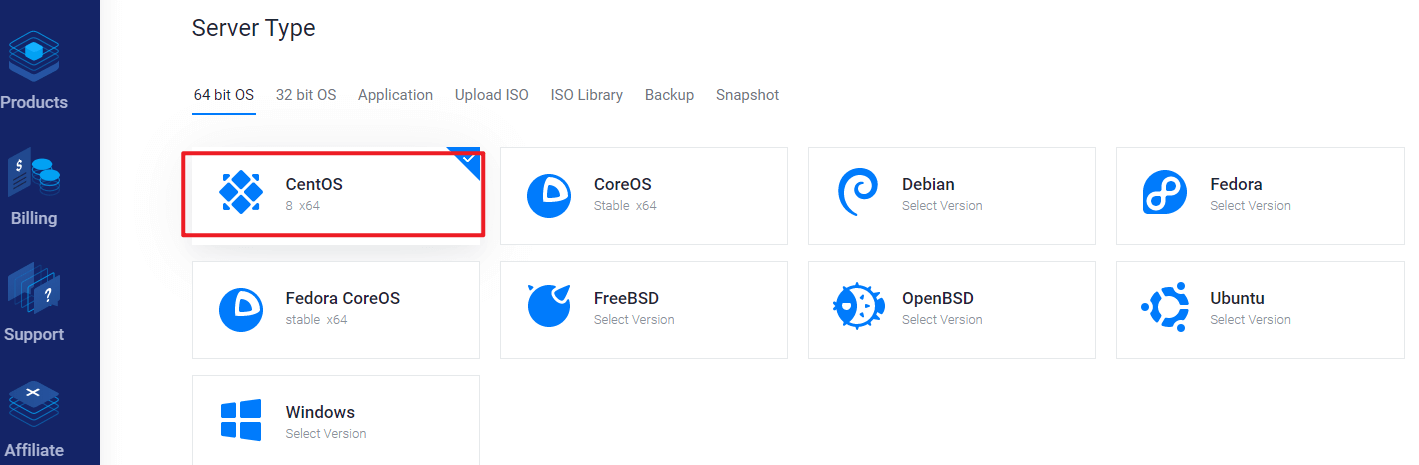
Task: Expand FreeBSD Select Version option
Action: 634,320
